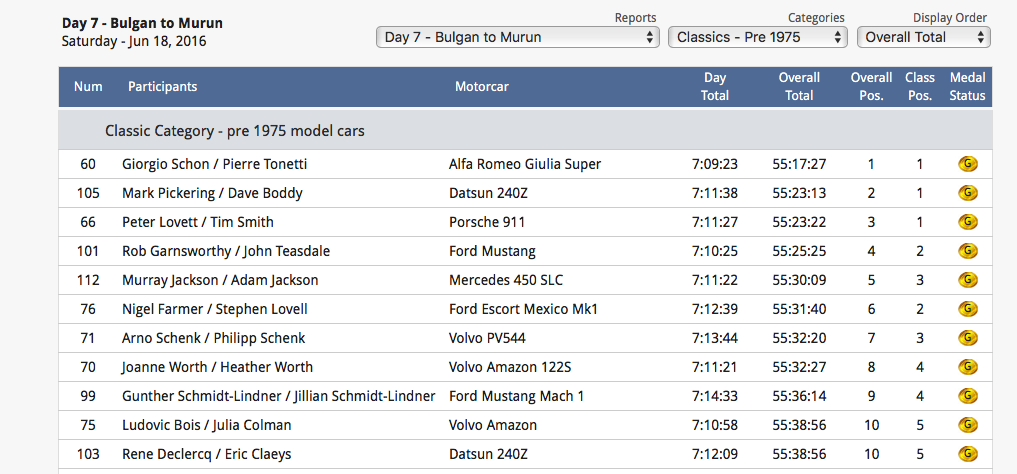1017x474 pixels.
Task: Click gold medal icon for Murray Jackson
Action: (967, 280)
